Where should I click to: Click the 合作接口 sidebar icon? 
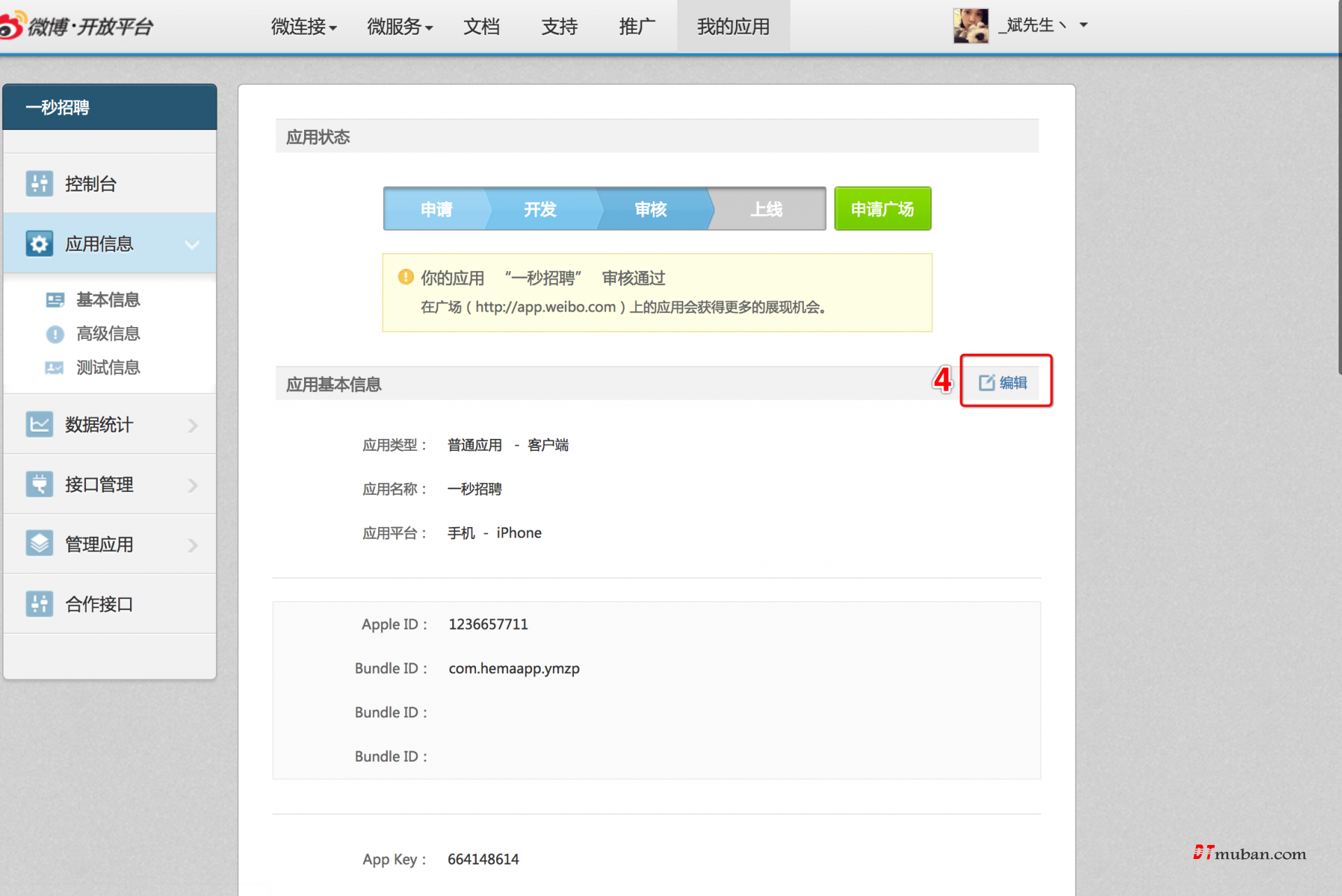(x=39, y=604)
